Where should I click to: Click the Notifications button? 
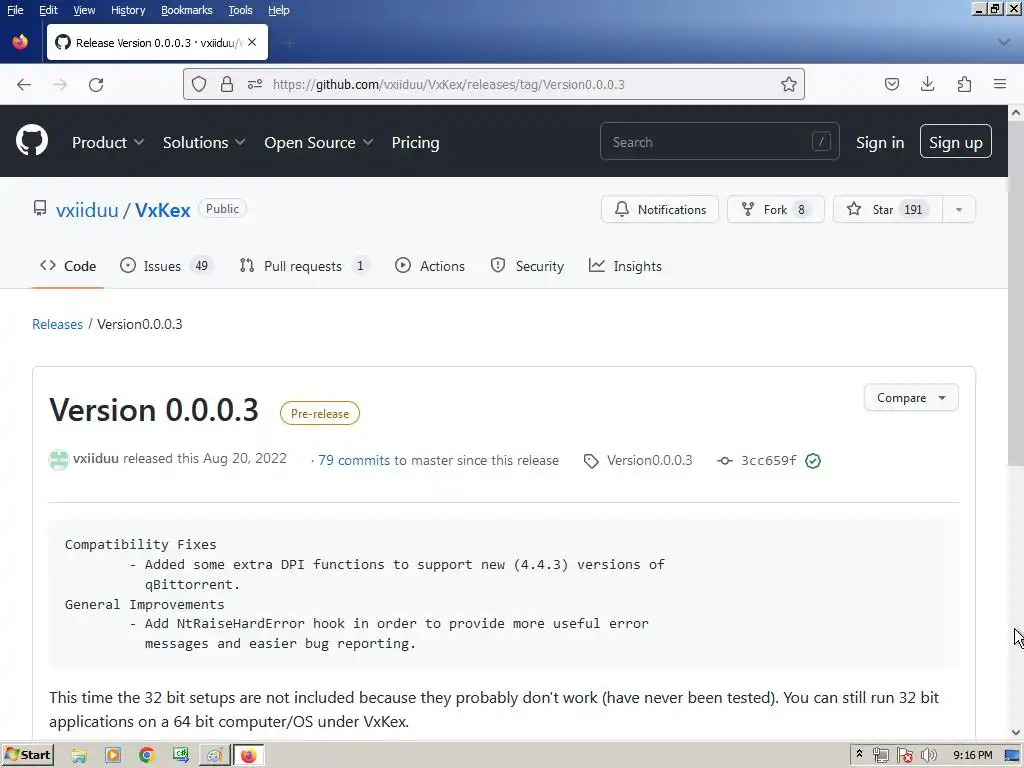[x=660, y=210]
